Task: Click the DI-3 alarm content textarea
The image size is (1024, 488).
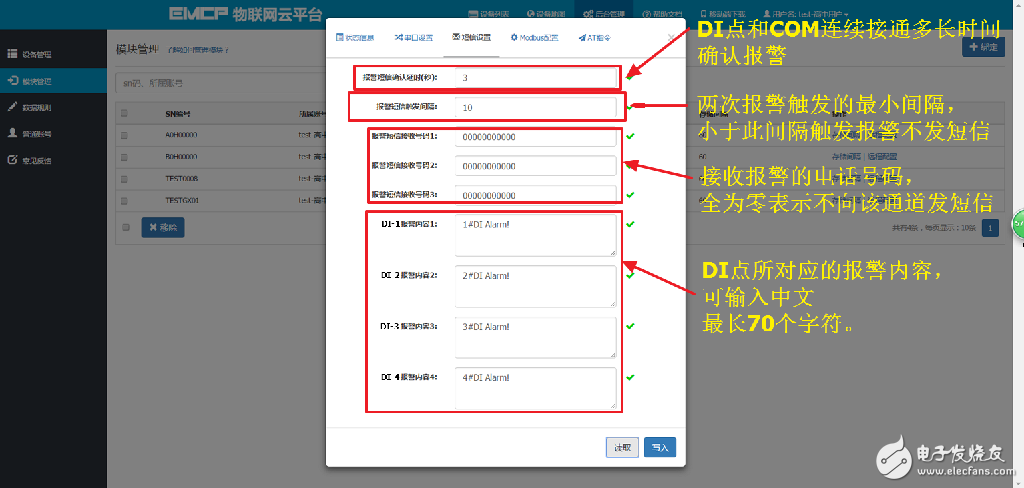Action: 536,337
